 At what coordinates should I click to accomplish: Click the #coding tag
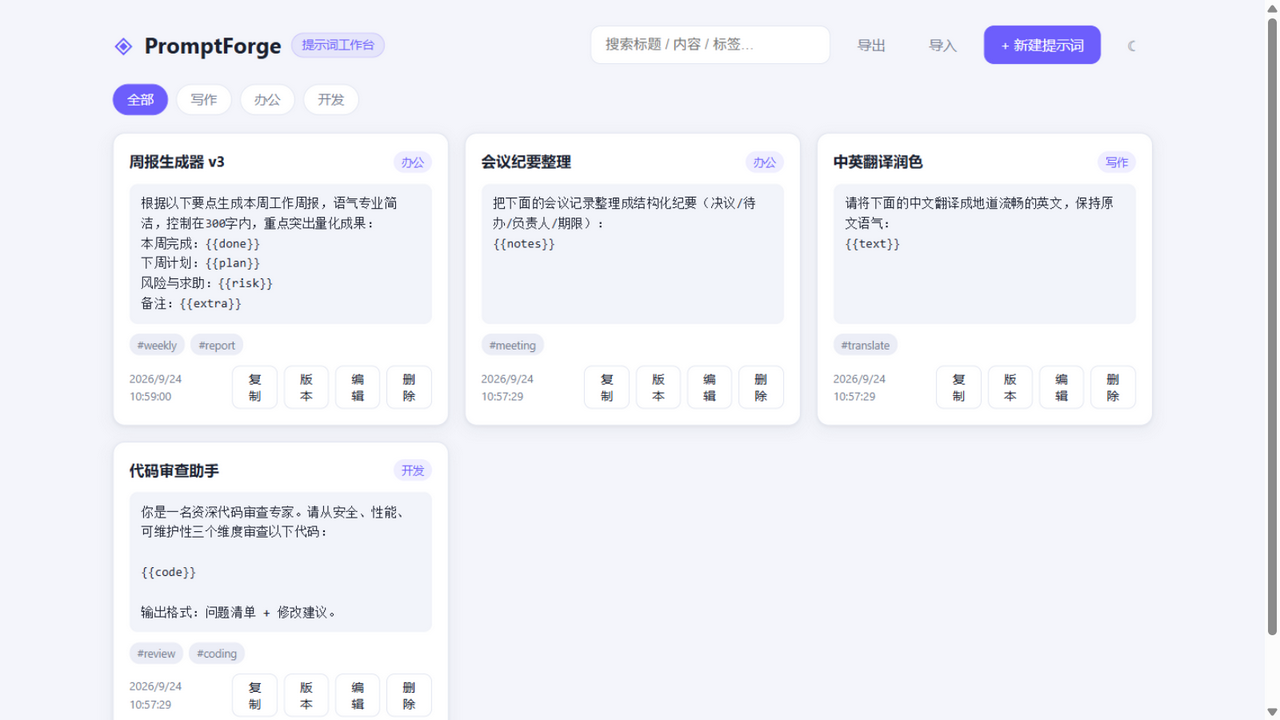click(x=217, y=653)
